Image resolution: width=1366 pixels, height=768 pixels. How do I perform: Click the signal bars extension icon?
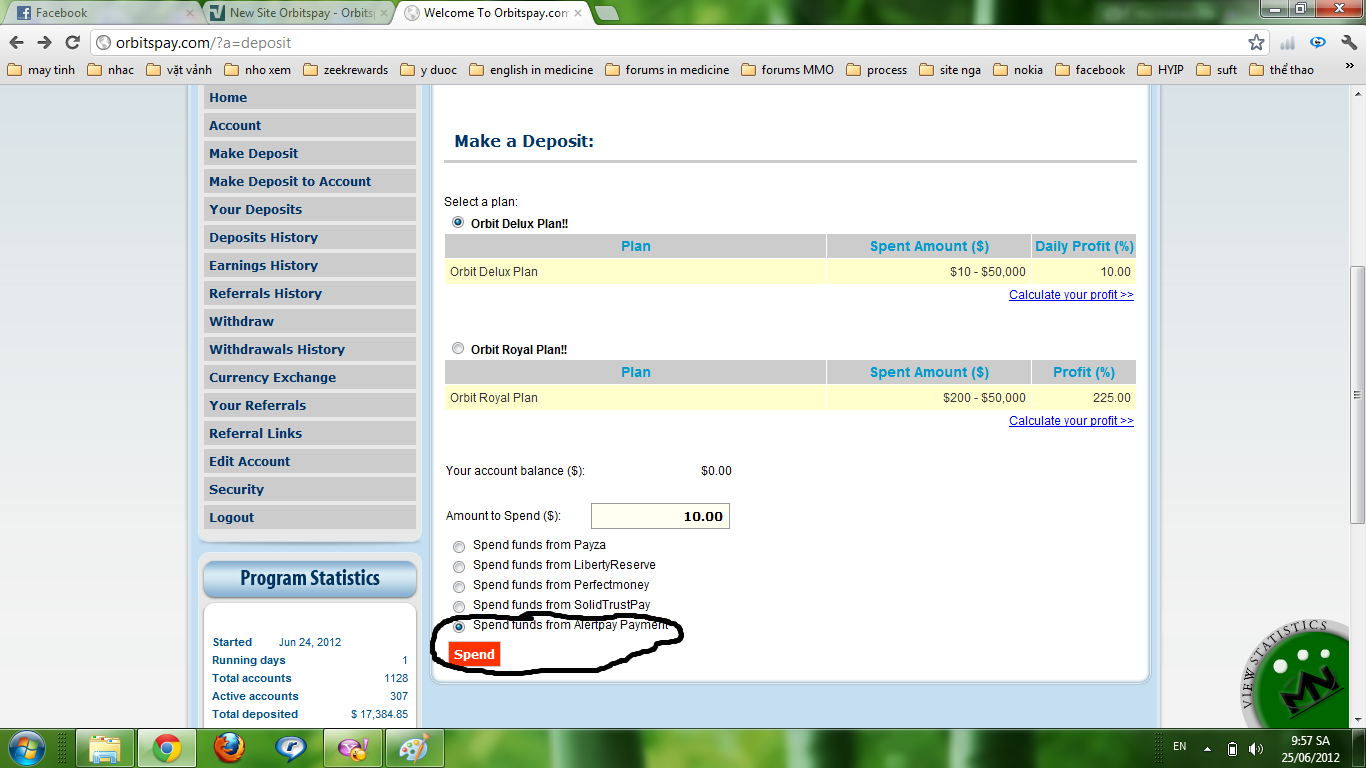[x=1288, y=43]
